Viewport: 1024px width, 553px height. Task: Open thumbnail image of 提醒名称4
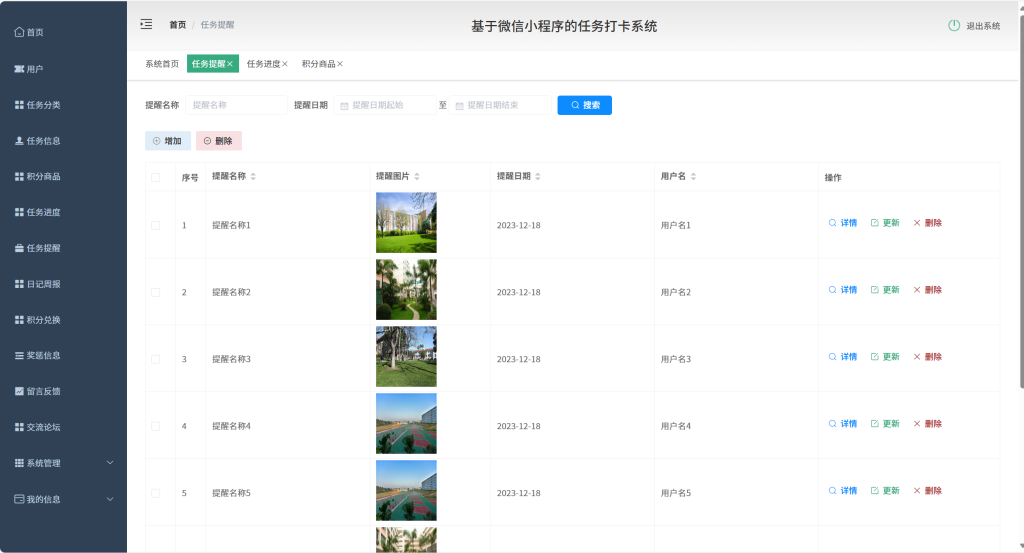pos(406,423)
